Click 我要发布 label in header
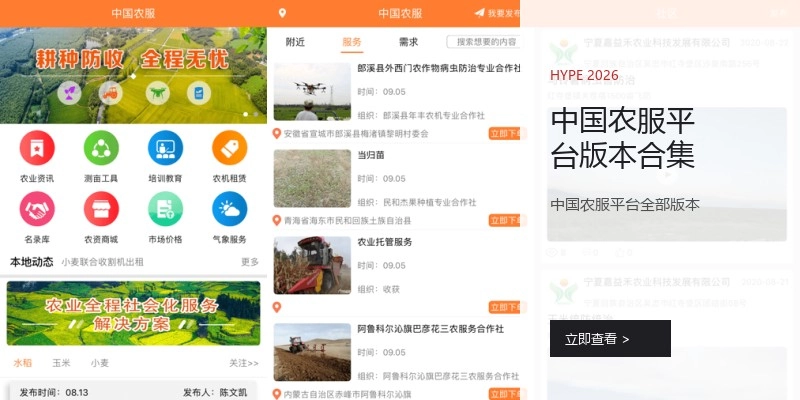The image size is (800, 400). click(504, 13)
